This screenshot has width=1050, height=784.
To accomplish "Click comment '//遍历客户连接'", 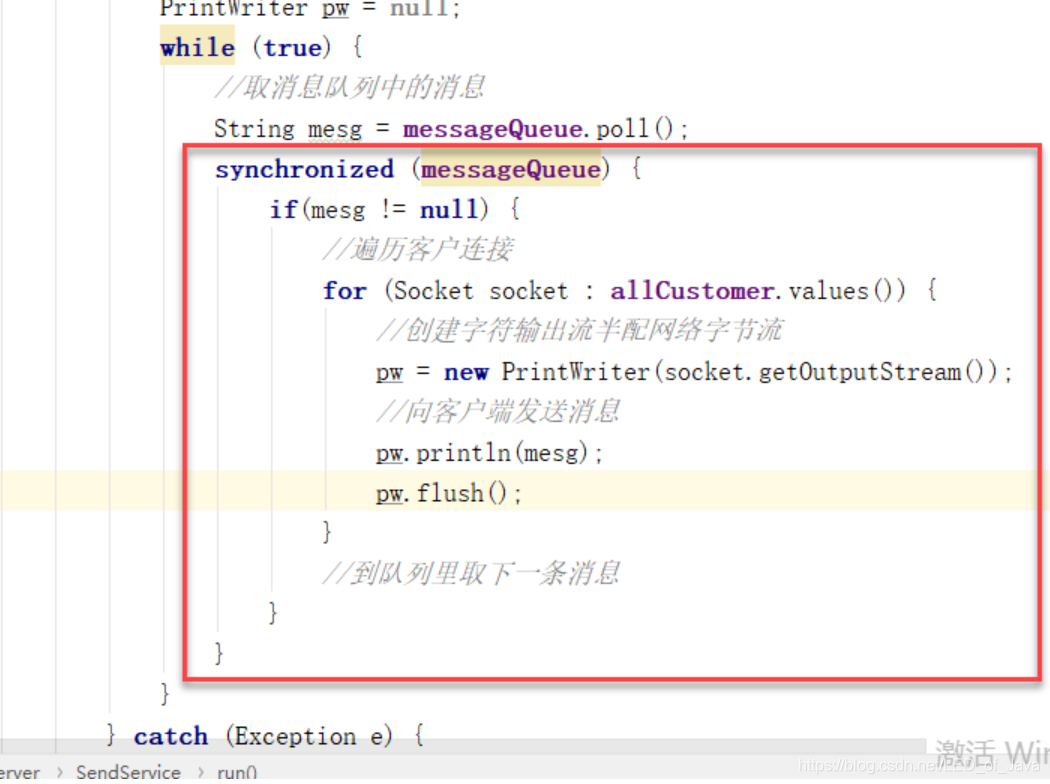I will (418, 250).
